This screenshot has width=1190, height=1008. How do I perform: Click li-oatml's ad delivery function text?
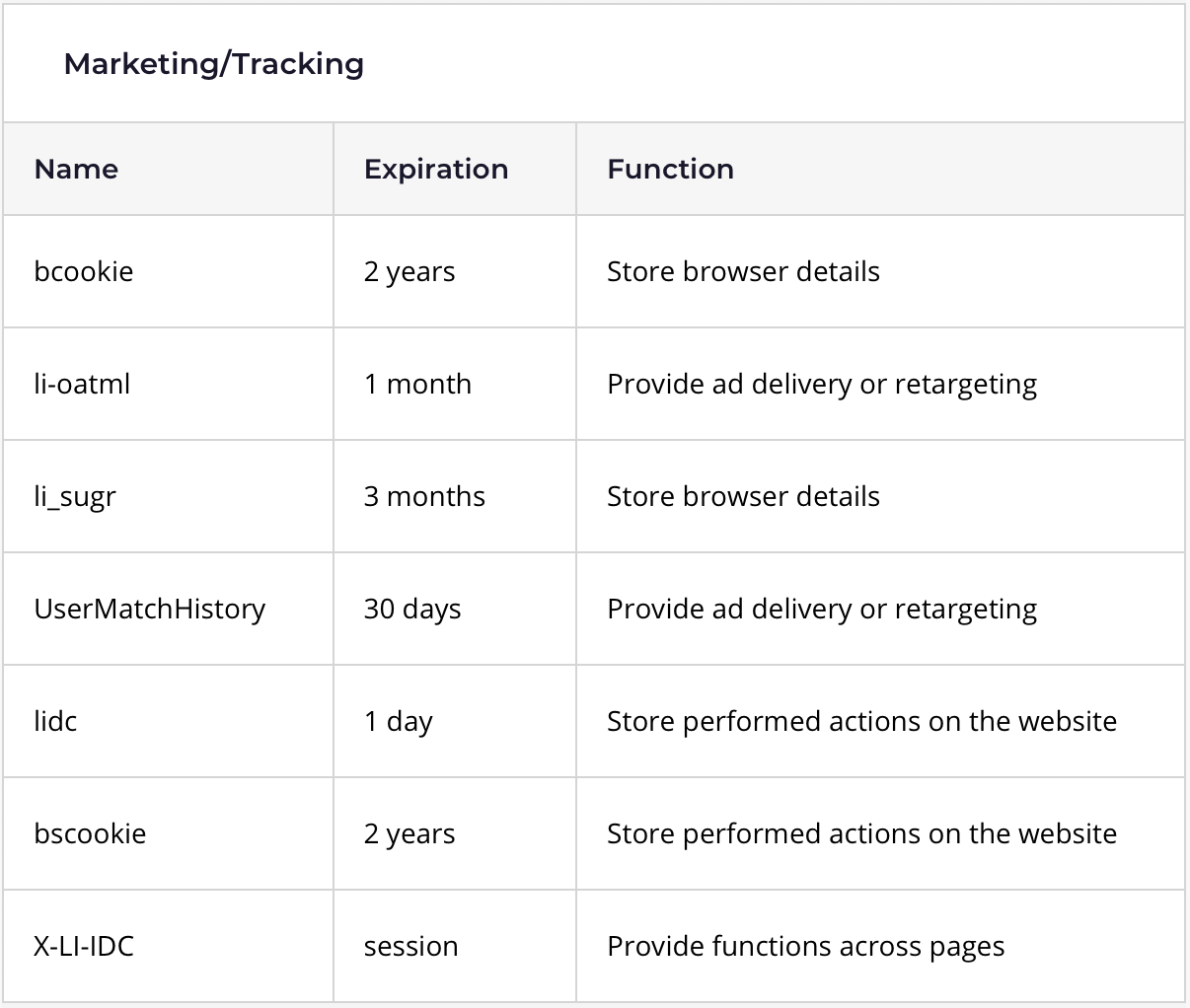(x=822, y=384)
